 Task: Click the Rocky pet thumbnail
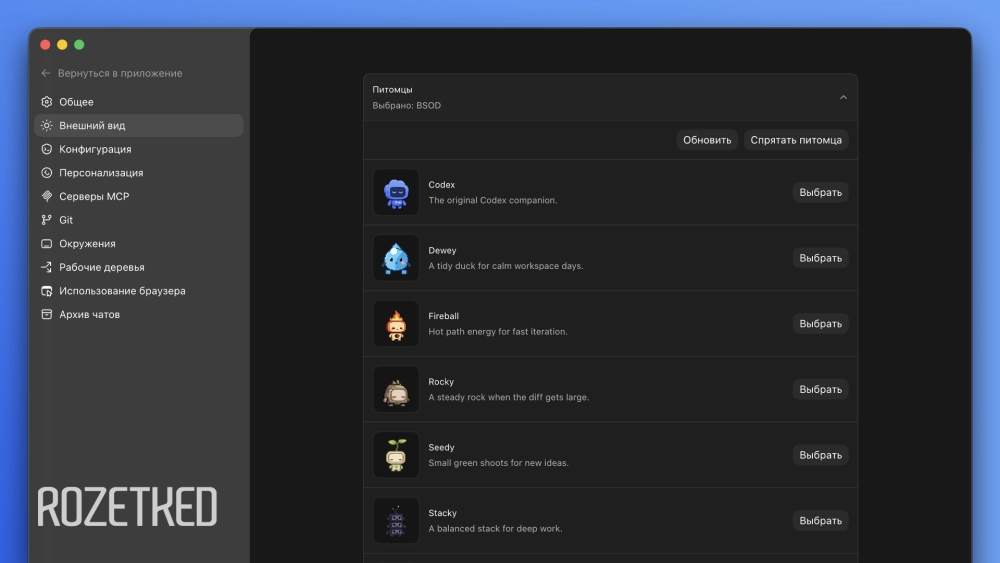[396, 389]
